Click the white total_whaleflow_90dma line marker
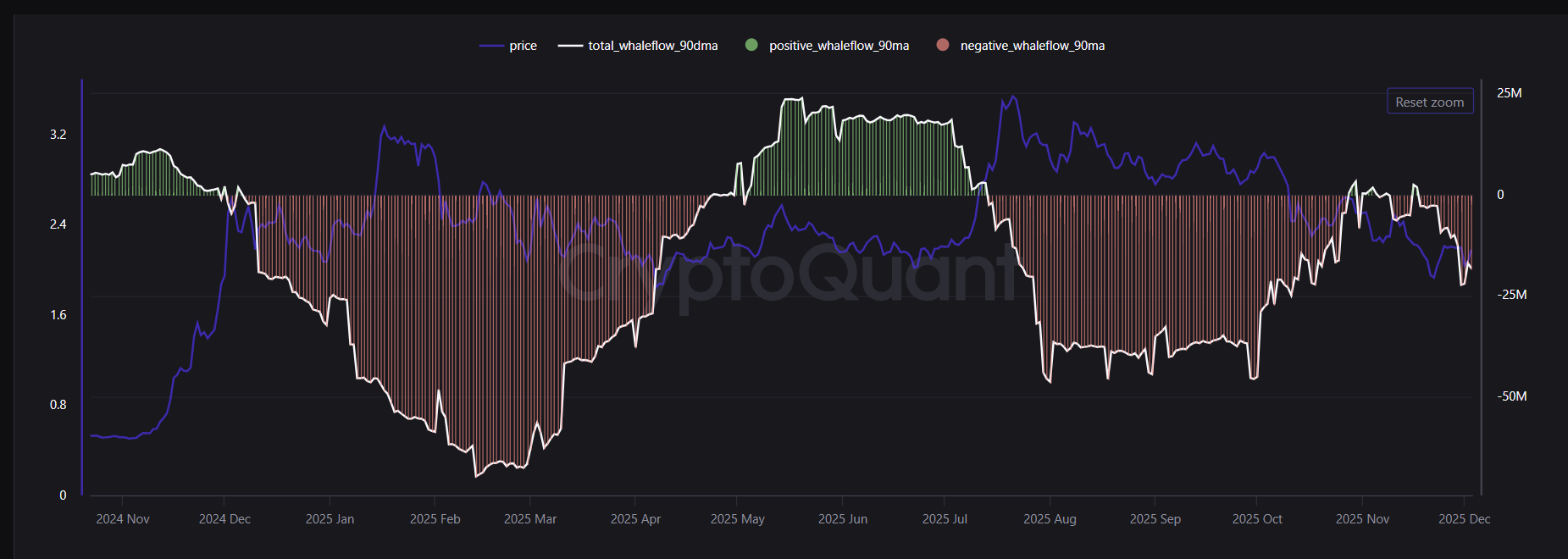This screenshot has height=559, width=1568. point(570,46)
